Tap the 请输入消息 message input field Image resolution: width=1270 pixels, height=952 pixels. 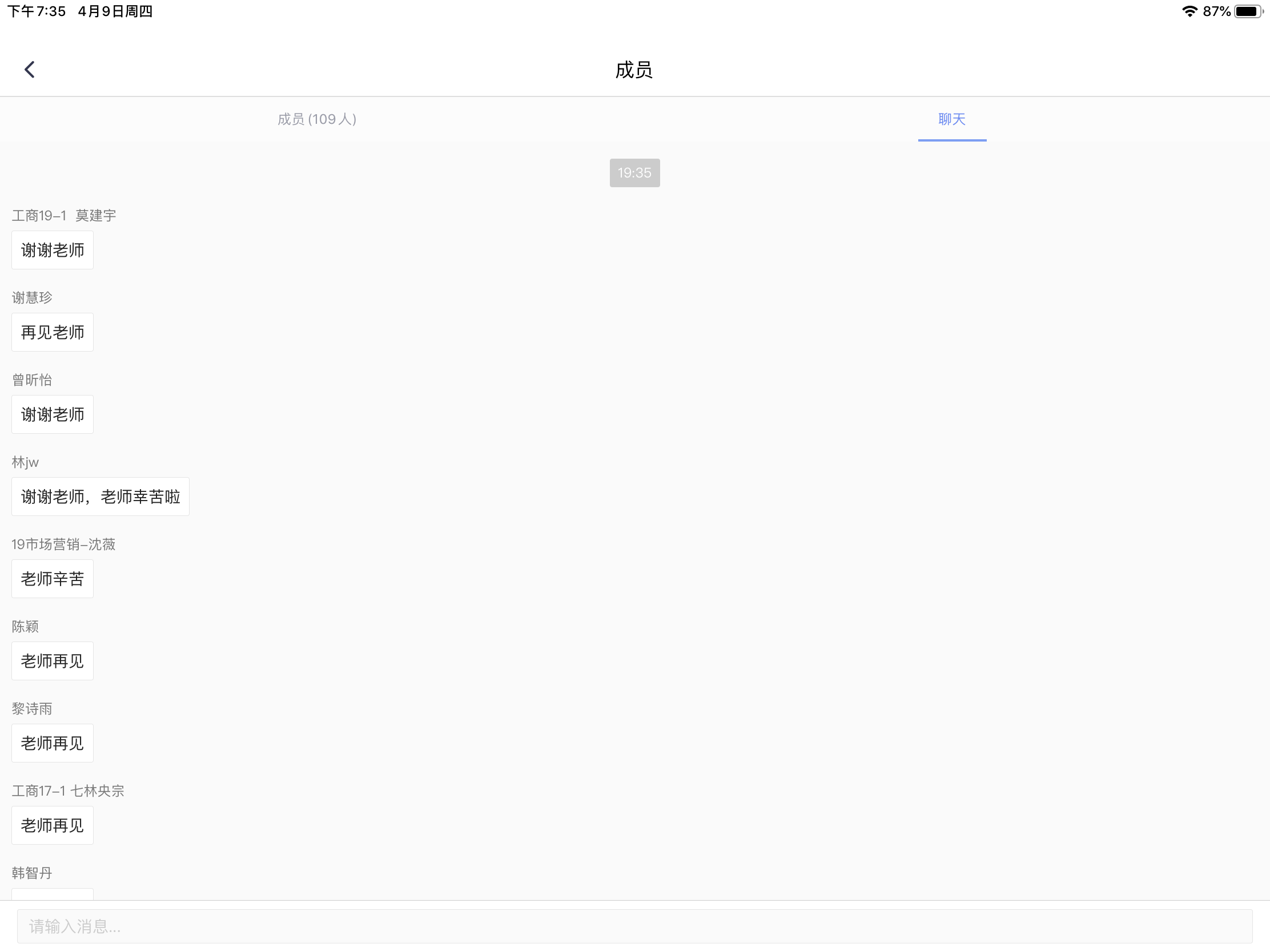pyautogui.click(x=634, y=926)
